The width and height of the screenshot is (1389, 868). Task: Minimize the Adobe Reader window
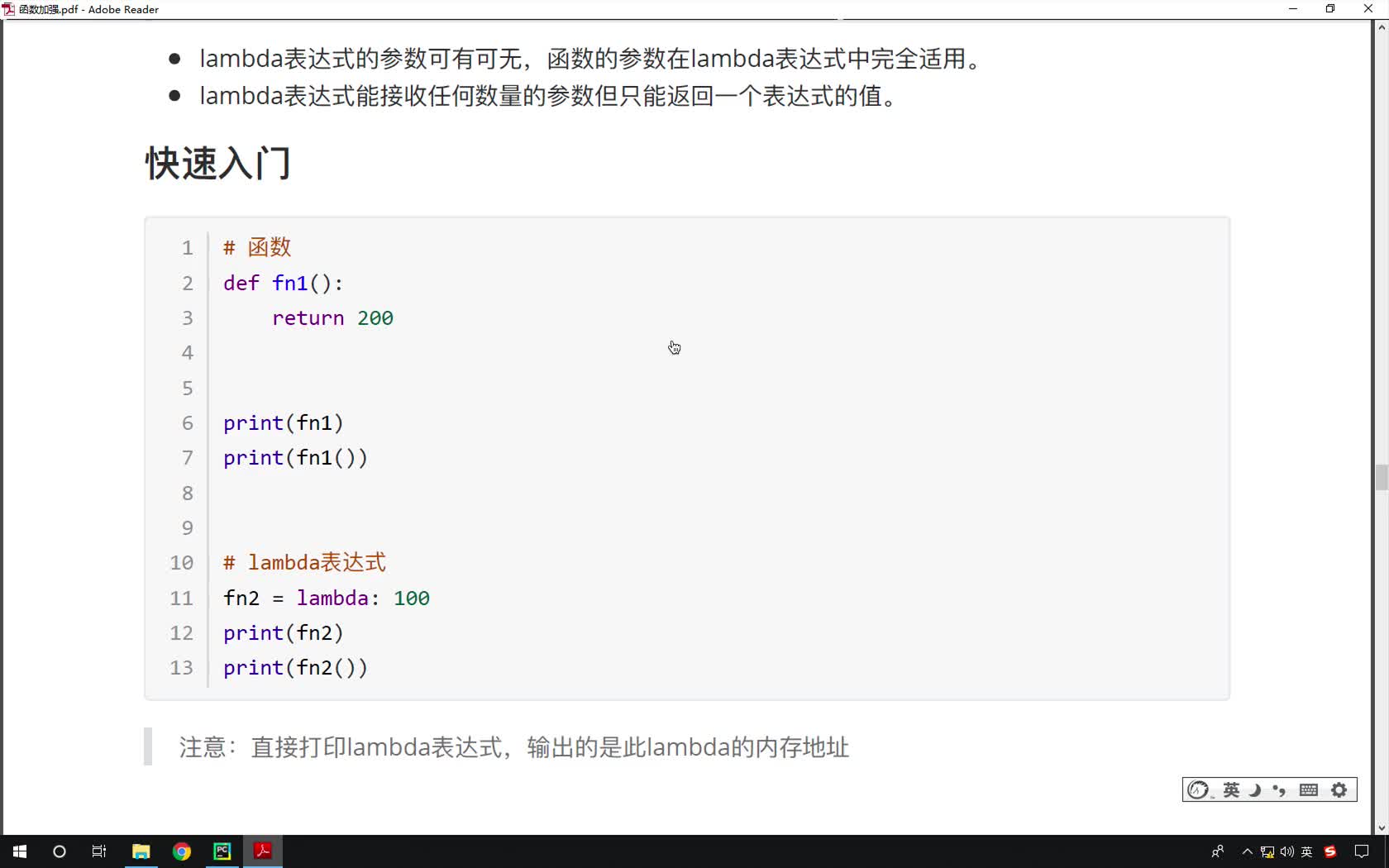pyautogui.click(x=1293, y=9)
